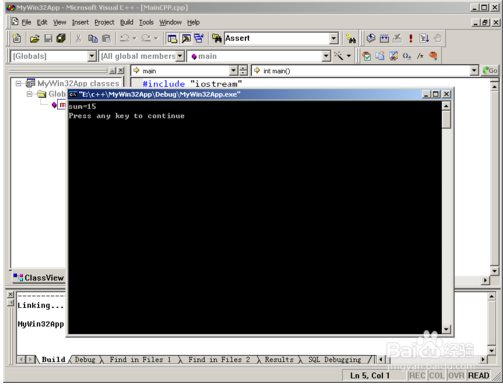
Task: Click the Copy icon in toolbar
Action: pos(93,39)
